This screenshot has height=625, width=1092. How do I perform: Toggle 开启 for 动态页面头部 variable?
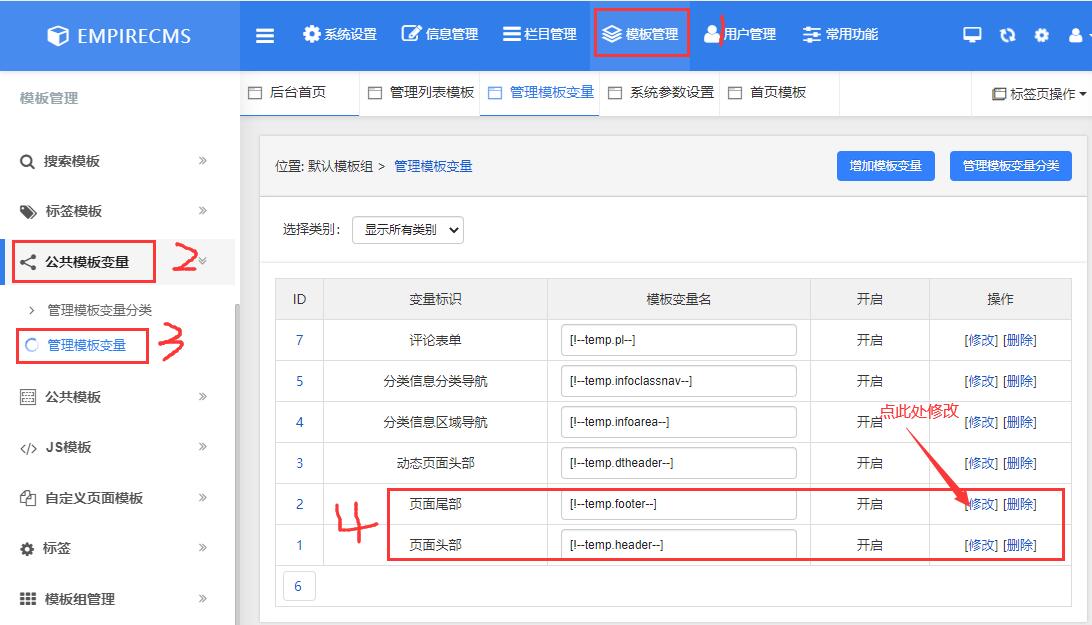click(871, 463)
